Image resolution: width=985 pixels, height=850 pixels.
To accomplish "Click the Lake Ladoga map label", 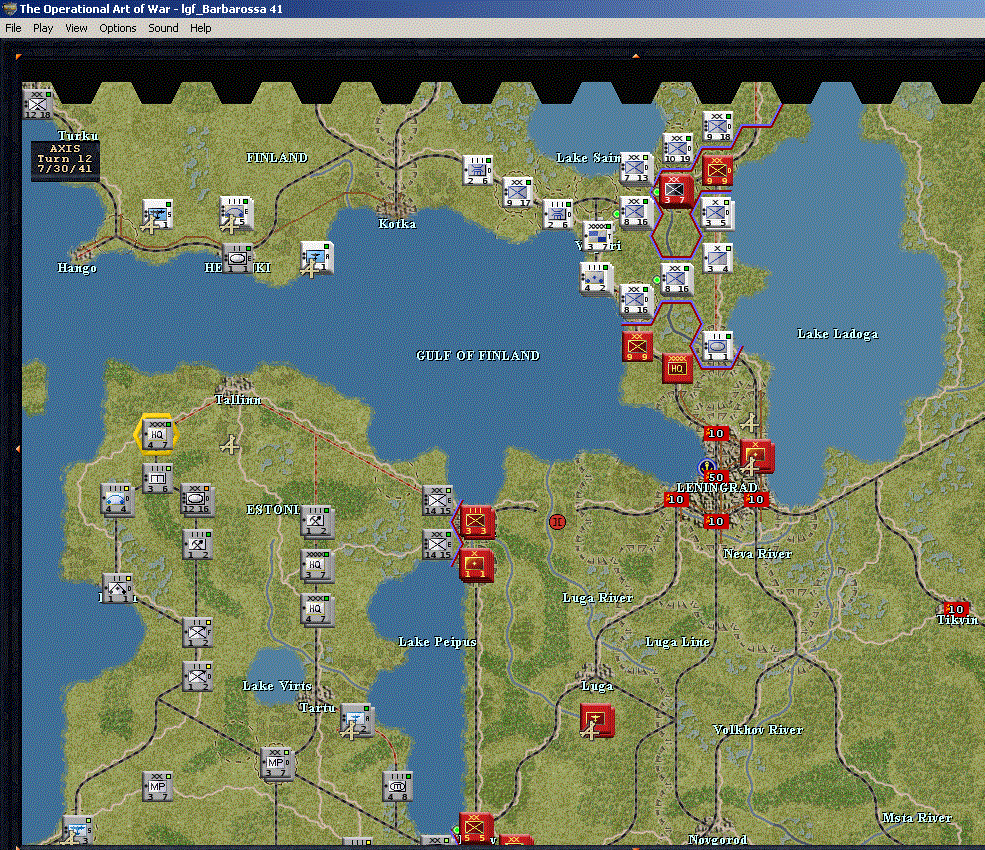I will [837, 334].
